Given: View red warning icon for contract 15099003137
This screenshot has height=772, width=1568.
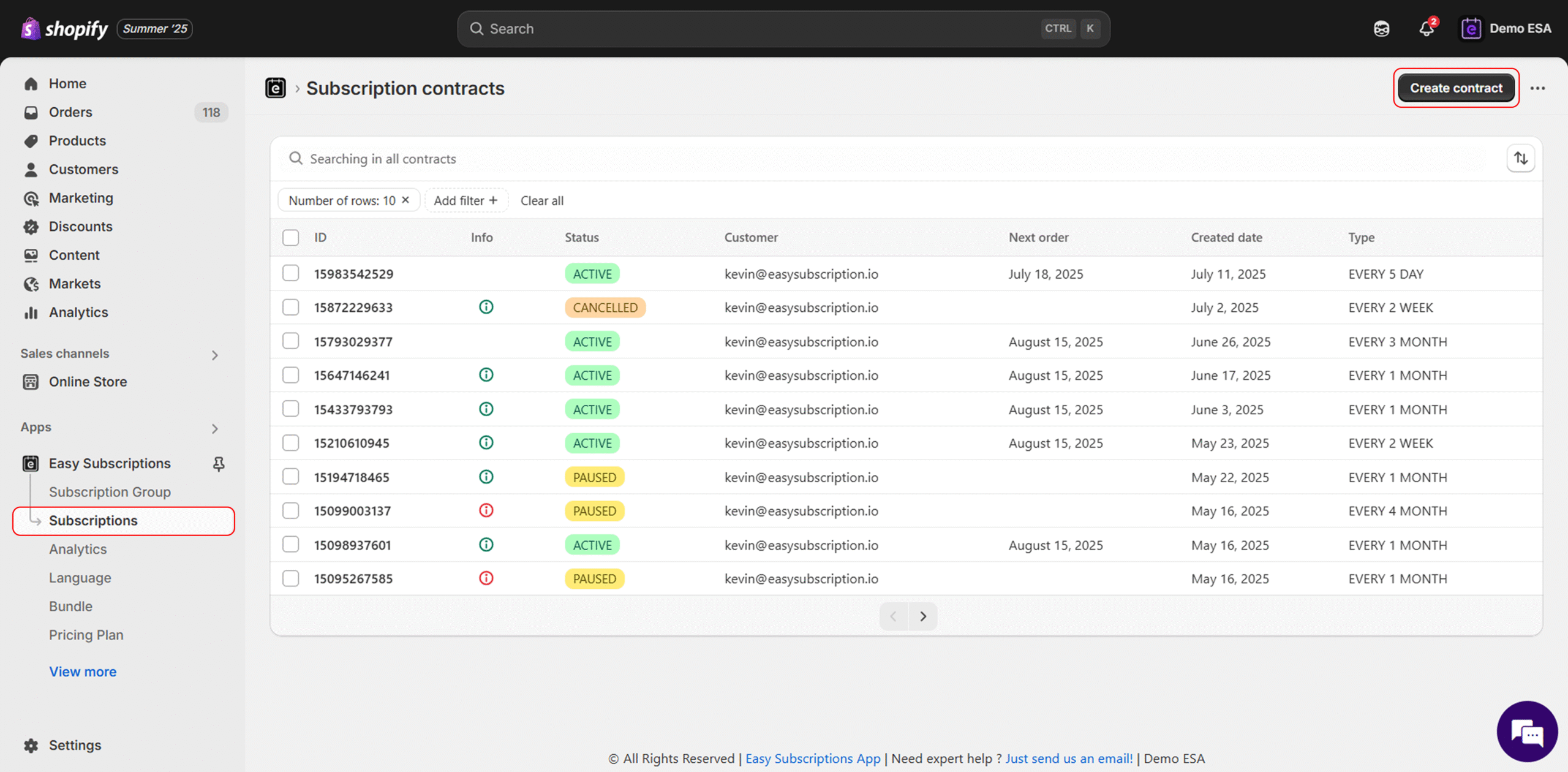Looking at the screenshot, I should [486, 511].
